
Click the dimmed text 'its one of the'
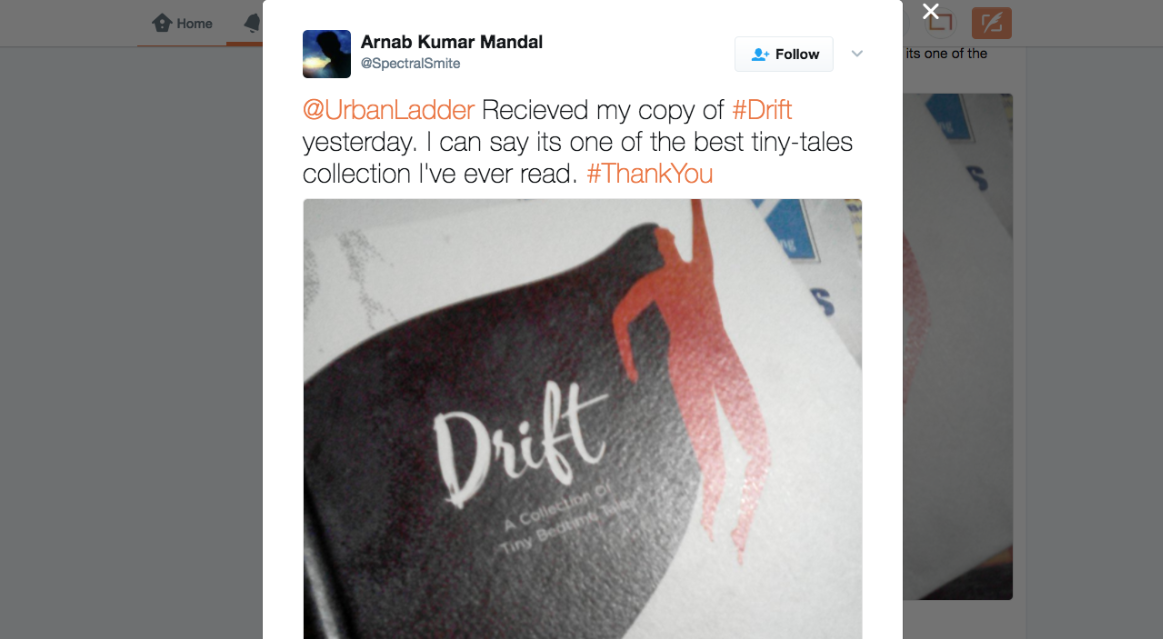(x=946, y=53)
